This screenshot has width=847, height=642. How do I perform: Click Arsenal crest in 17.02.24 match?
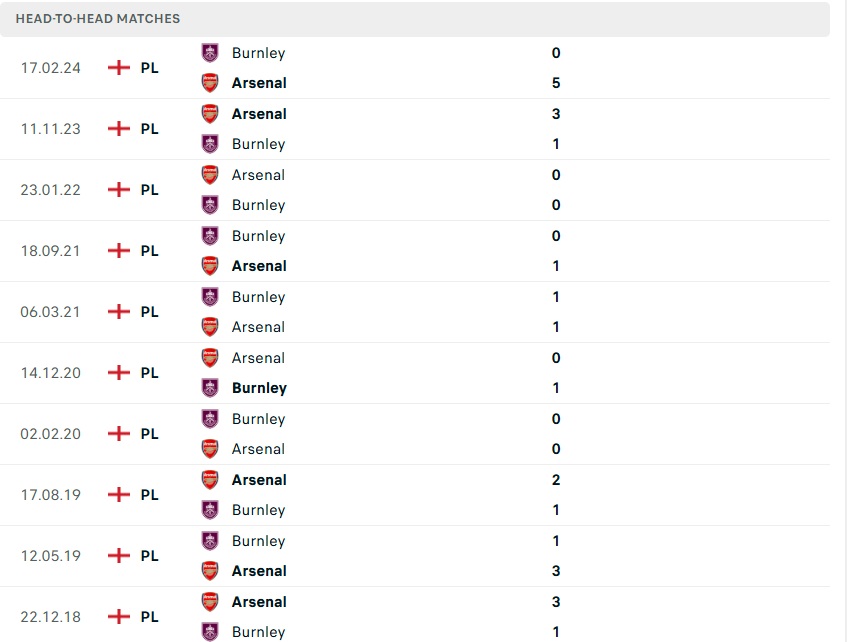pos(210,83)
